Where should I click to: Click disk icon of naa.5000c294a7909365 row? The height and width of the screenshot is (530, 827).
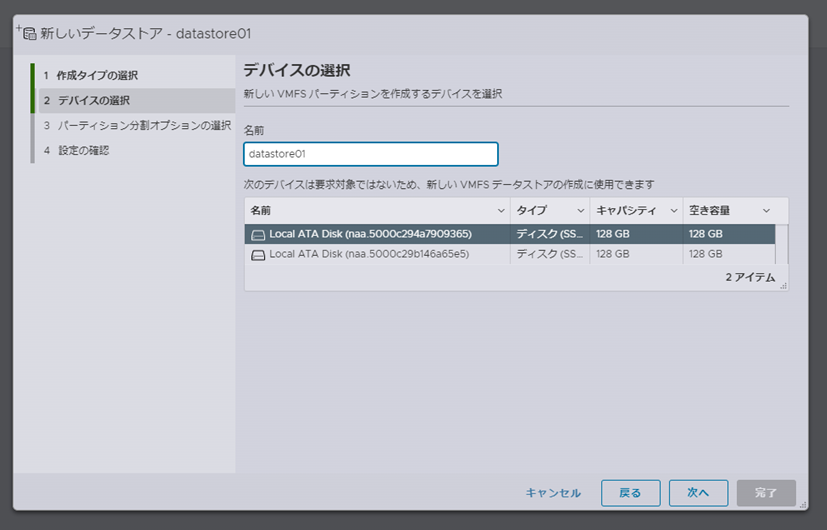258,235
